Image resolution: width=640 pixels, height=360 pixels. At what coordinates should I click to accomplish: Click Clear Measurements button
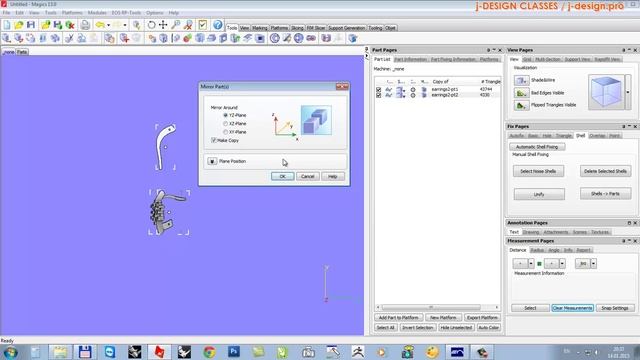[572, 308]
